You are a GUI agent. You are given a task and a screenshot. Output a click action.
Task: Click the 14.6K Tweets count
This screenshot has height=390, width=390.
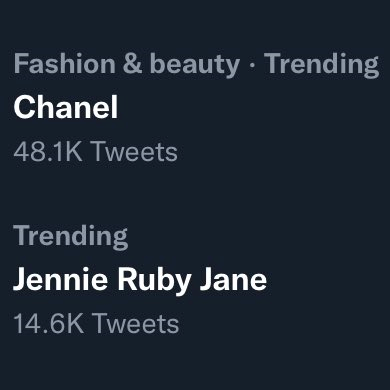click(x=96, y=323)
